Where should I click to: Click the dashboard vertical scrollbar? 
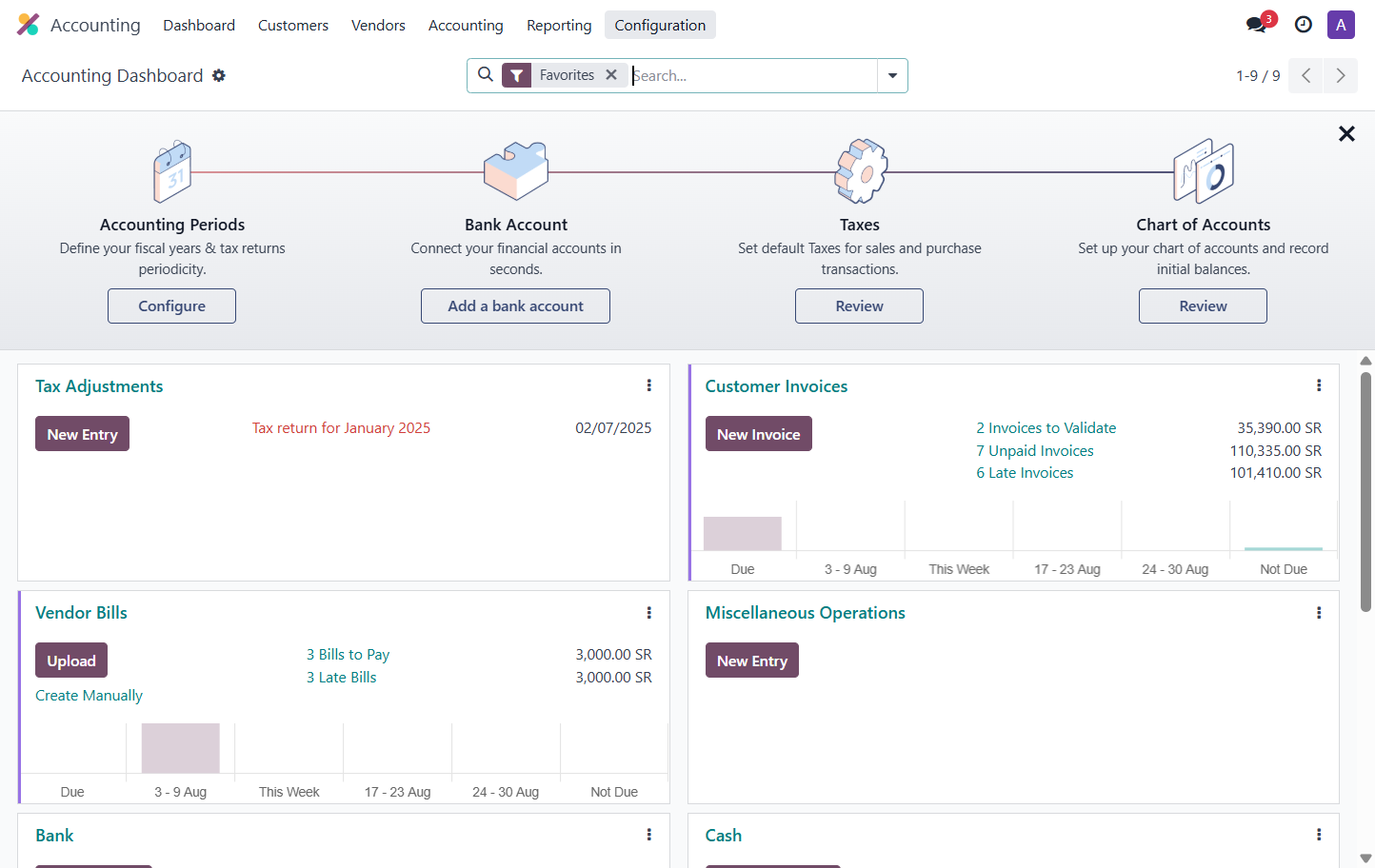1365,491
